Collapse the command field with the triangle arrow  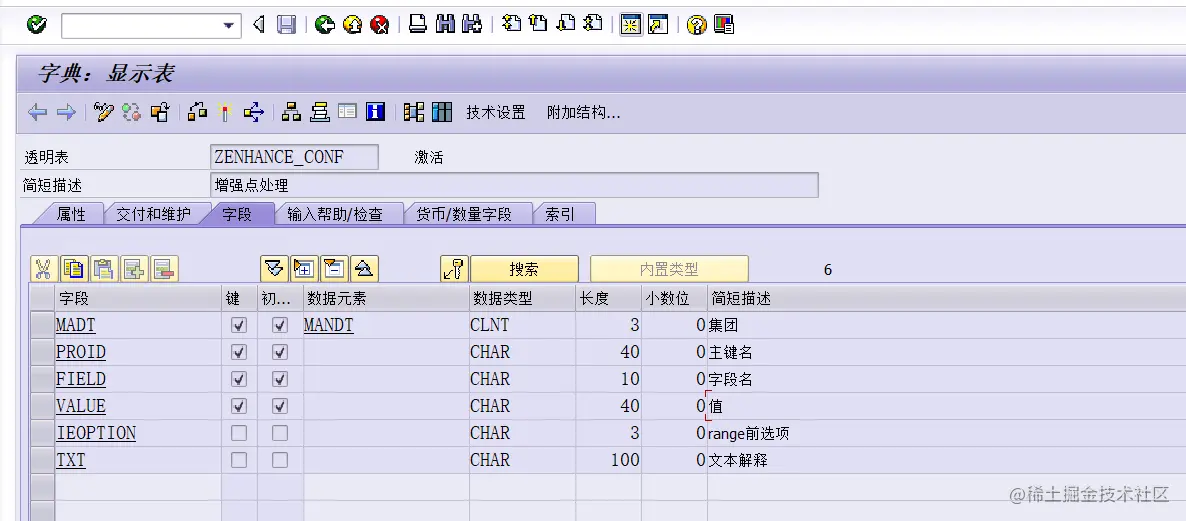point(259,25)
